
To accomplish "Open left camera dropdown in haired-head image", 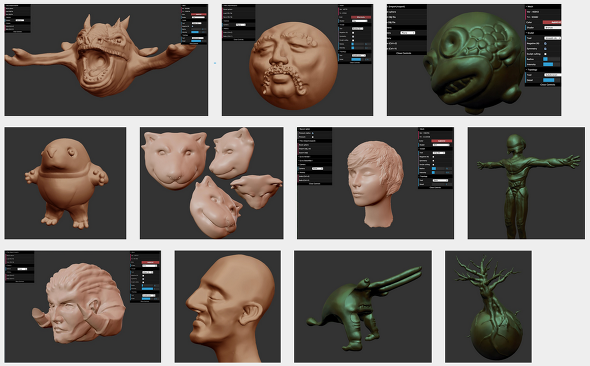I will (317, 169).
